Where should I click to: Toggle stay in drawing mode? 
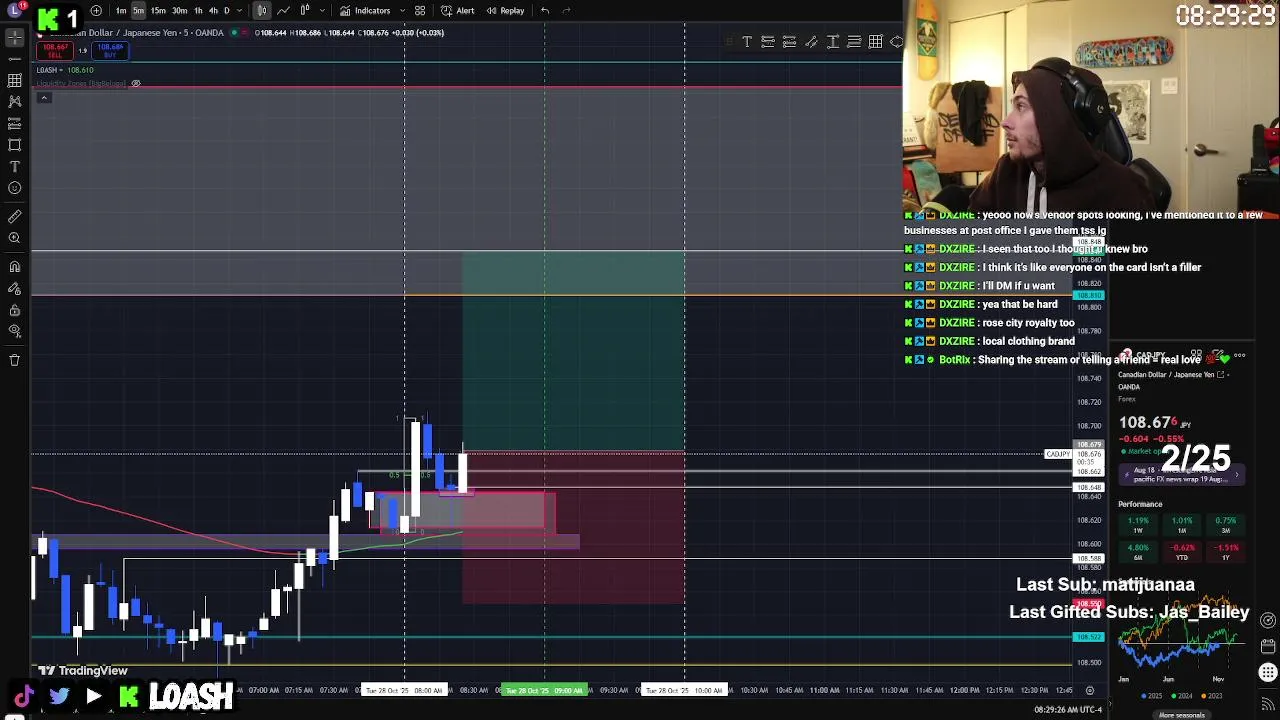pyautogui.click(x=14, y=288)
